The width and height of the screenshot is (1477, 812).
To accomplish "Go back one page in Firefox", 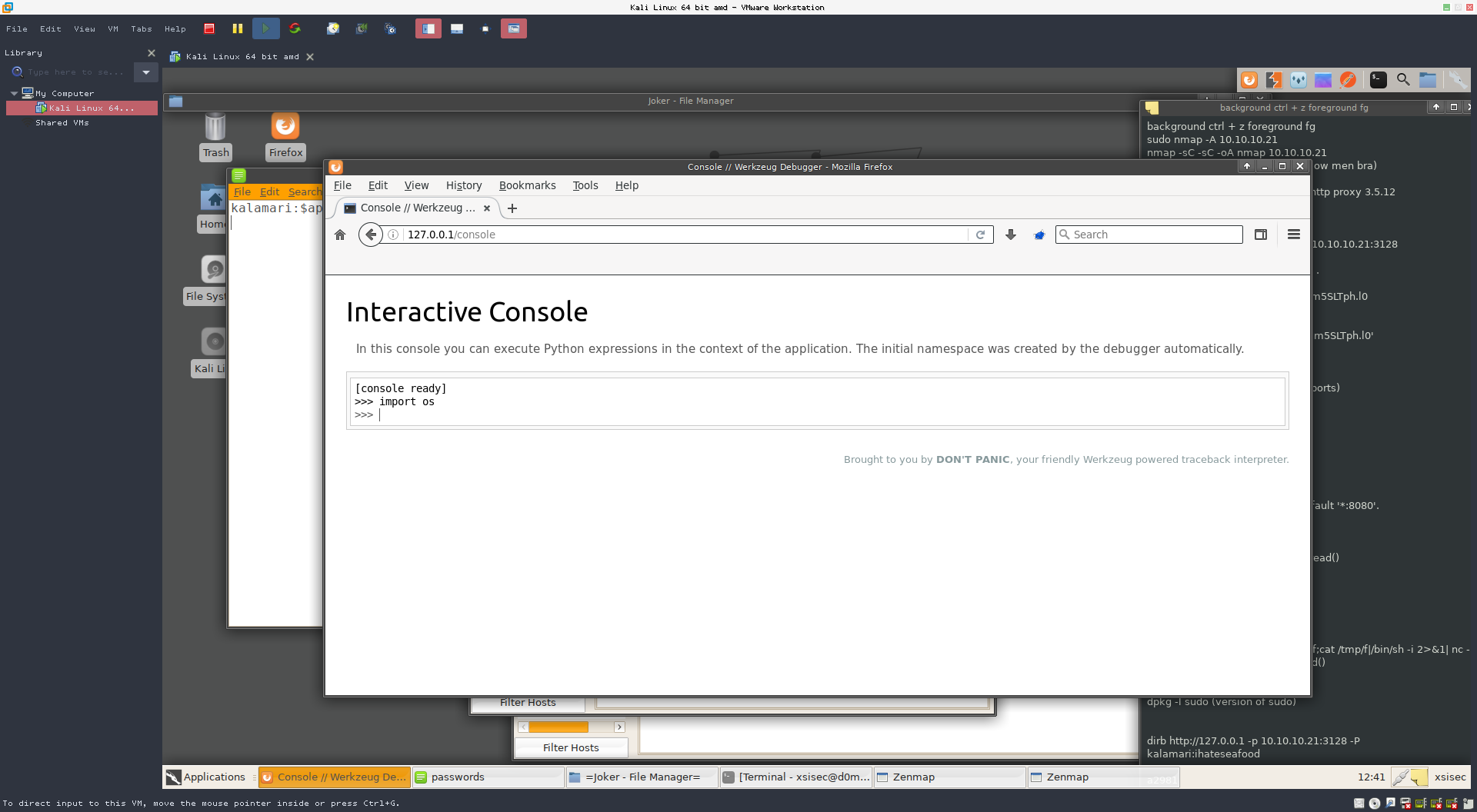I will [x=371, y=235].
